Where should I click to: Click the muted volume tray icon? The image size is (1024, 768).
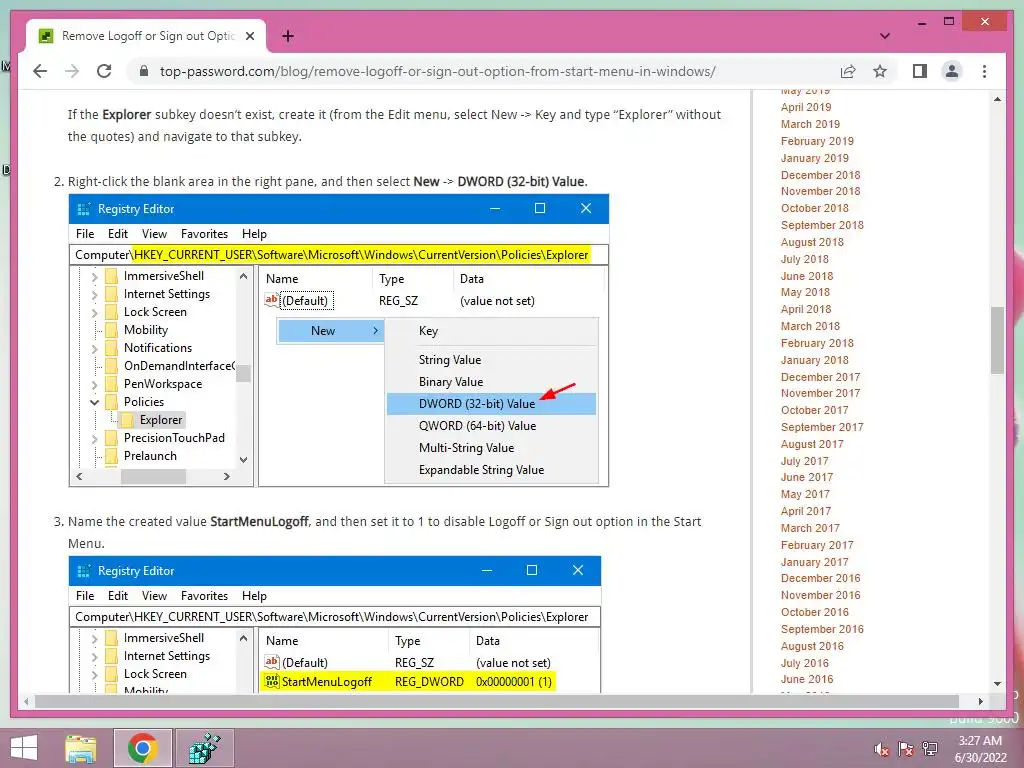point(882,749)
